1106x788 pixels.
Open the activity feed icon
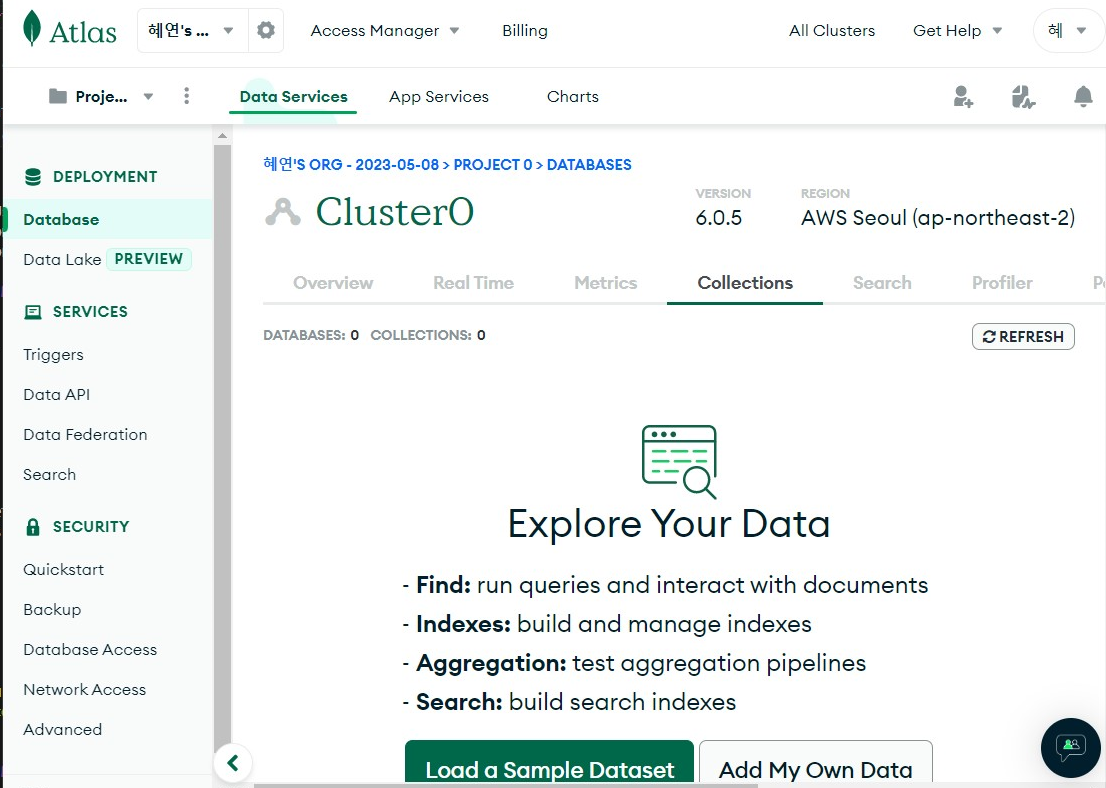(1023, 97)
